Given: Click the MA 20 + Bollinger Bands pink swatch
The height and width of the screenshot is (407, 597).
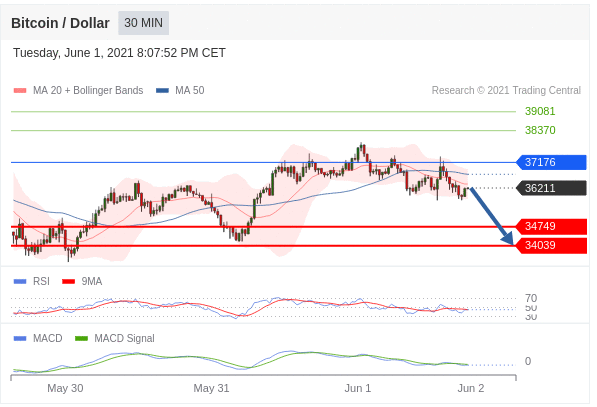Looking at the screenshot, I should (20, 91).
